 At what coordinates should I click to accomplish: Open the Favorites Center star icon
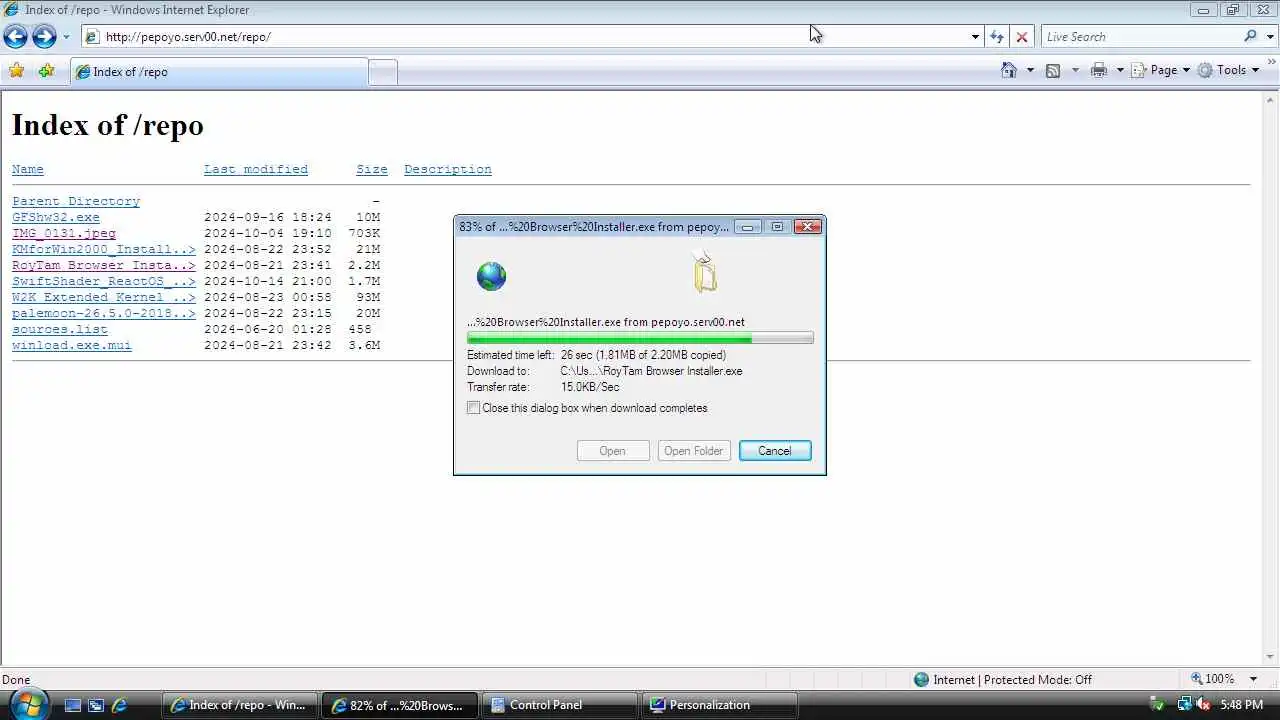16,71
